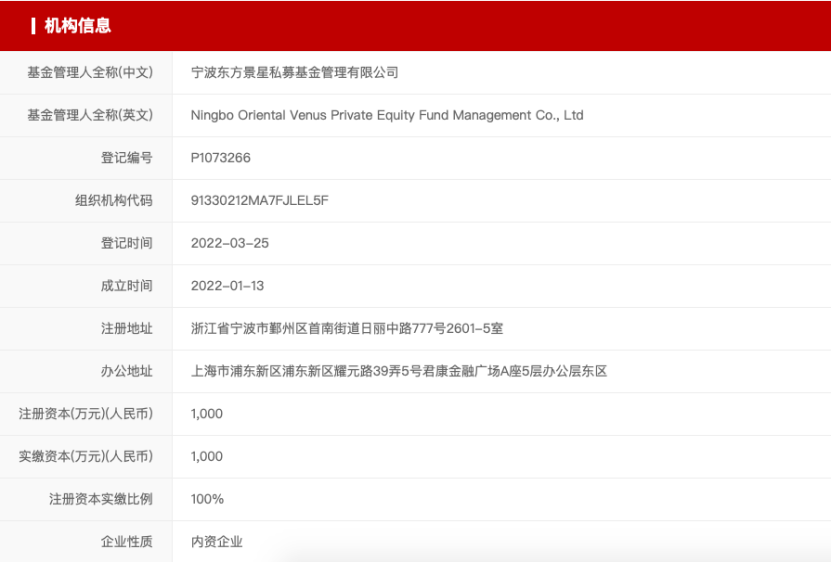Viewport: 831px width, 562px height.
Task: Select label 基金管理人全称(中文)
Action: tap(90, 73)
